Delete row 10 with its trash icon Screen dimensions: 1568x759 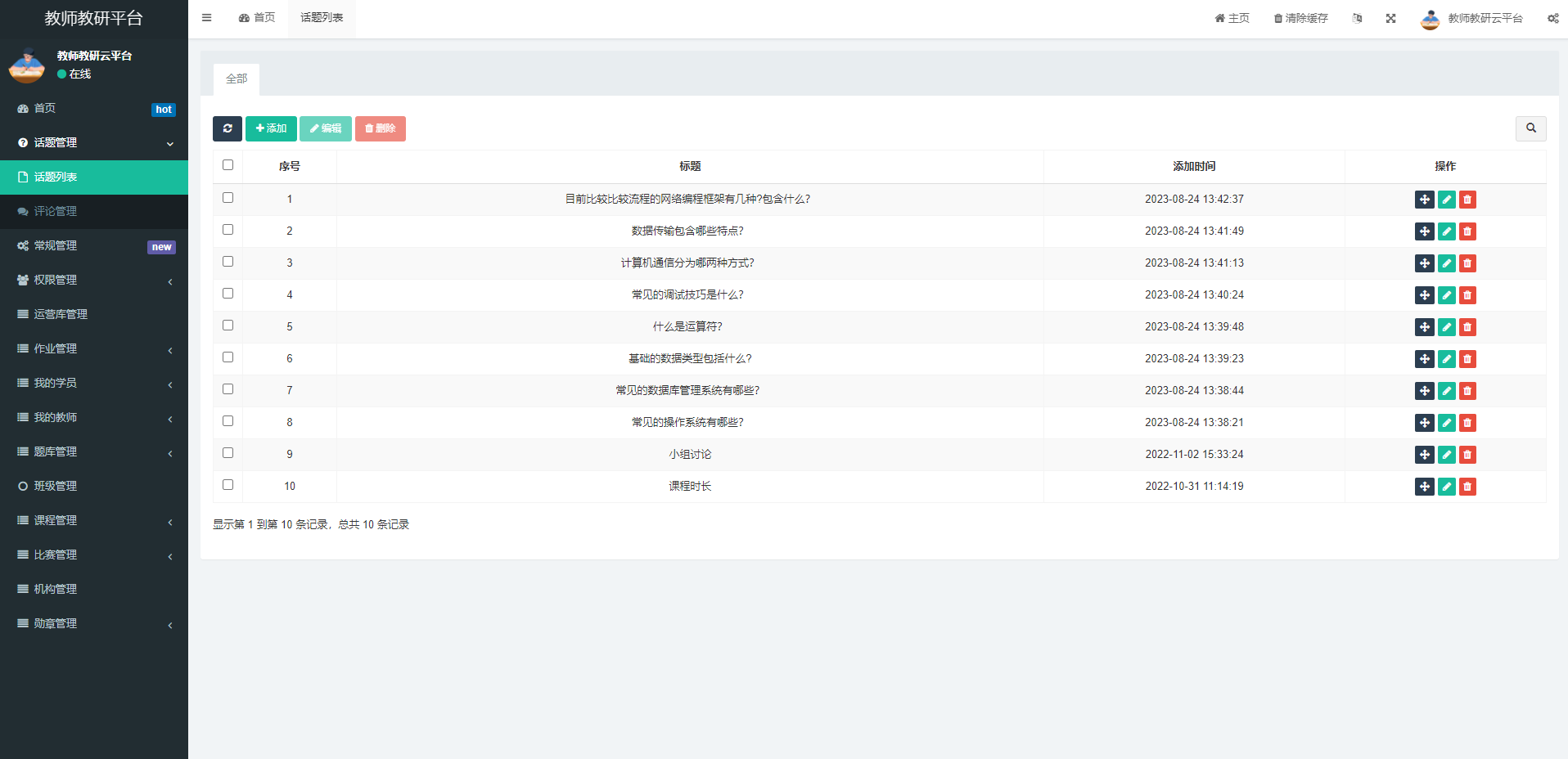1467,487
